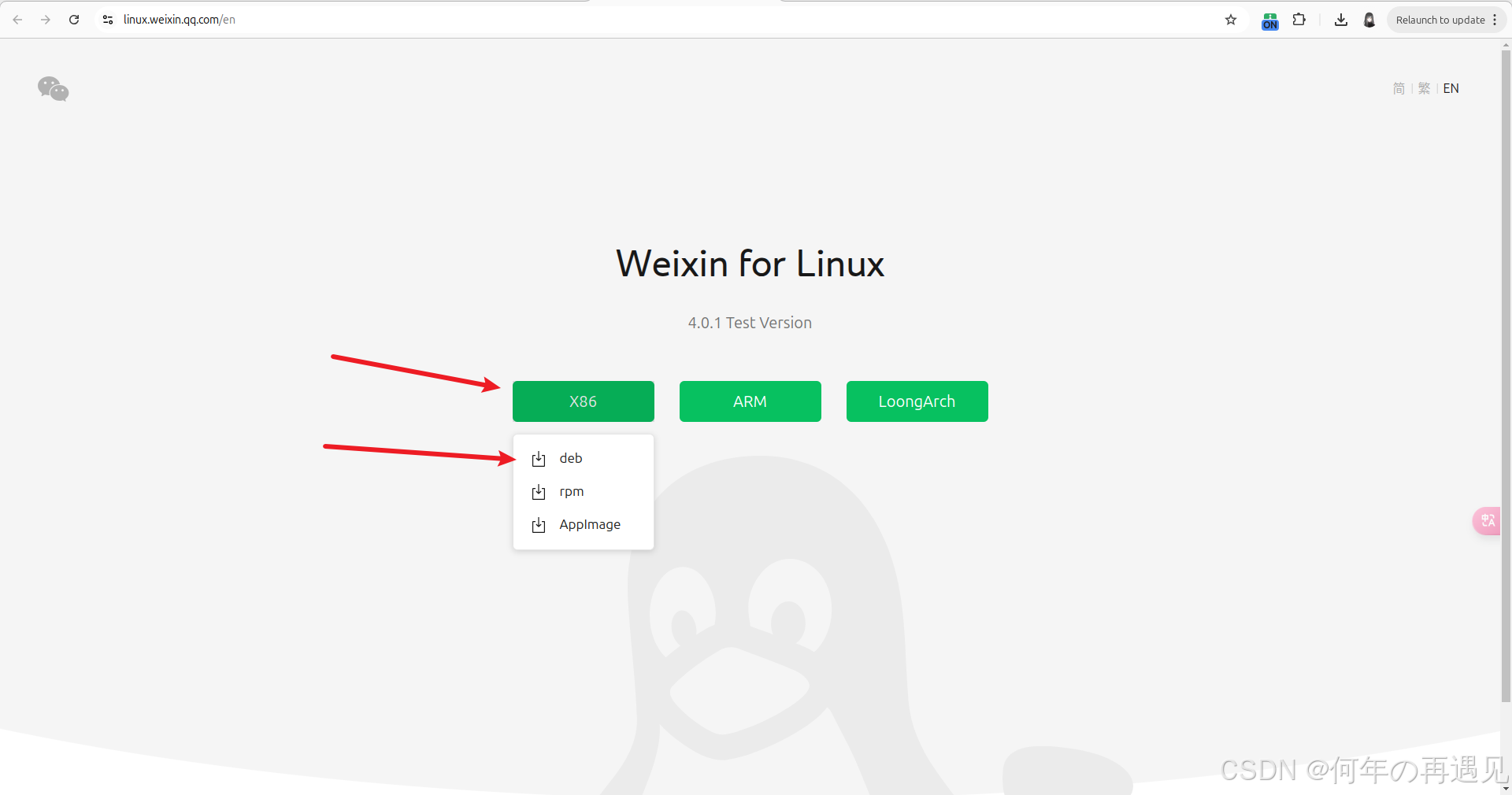1512x795 pixels.
Task: Click the address bar URL linux.weixin.qq.com/en
Action: 180,20
